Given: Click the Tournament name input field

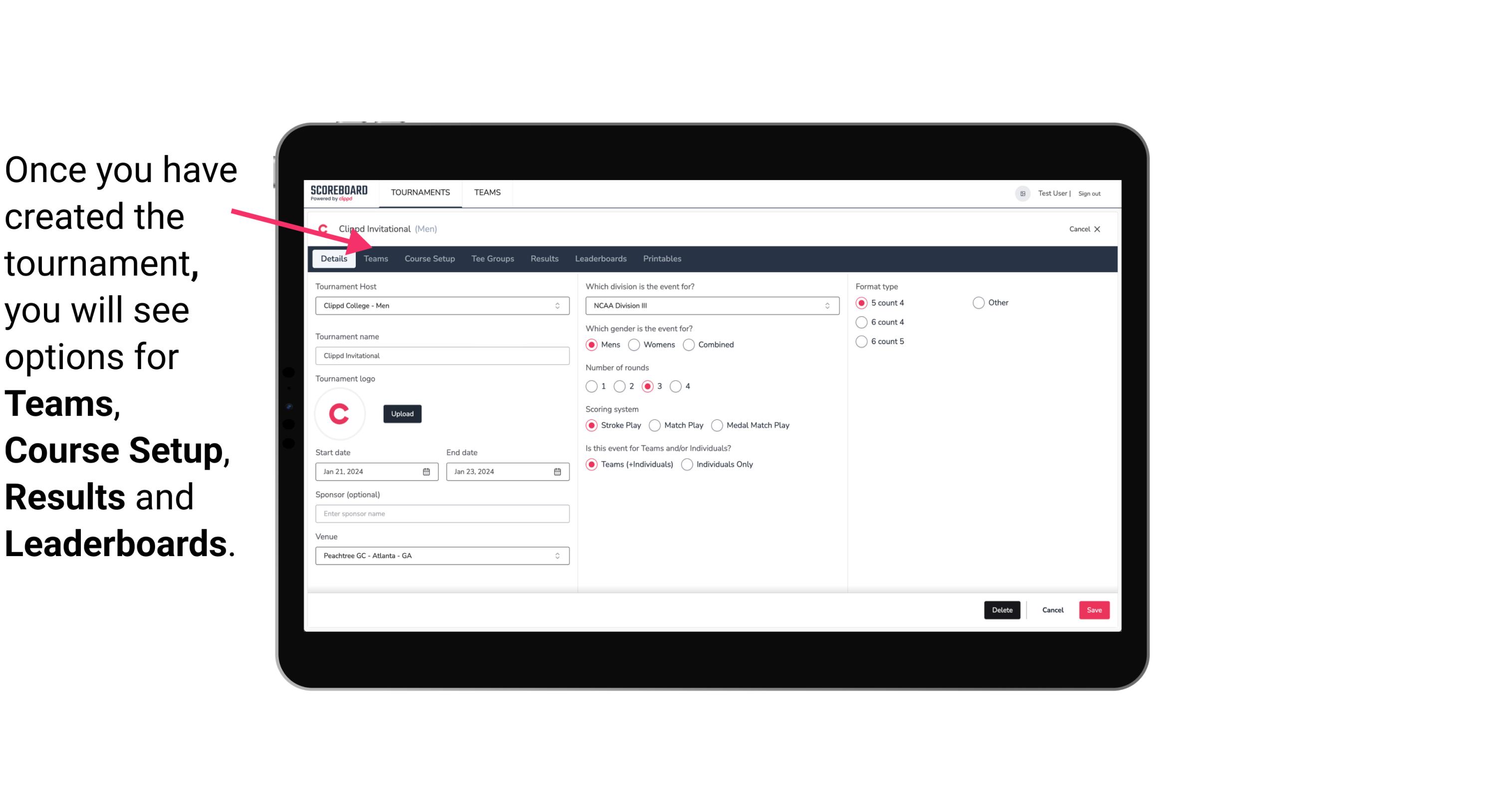Looking at the screenshot, I should click(442, 356).
